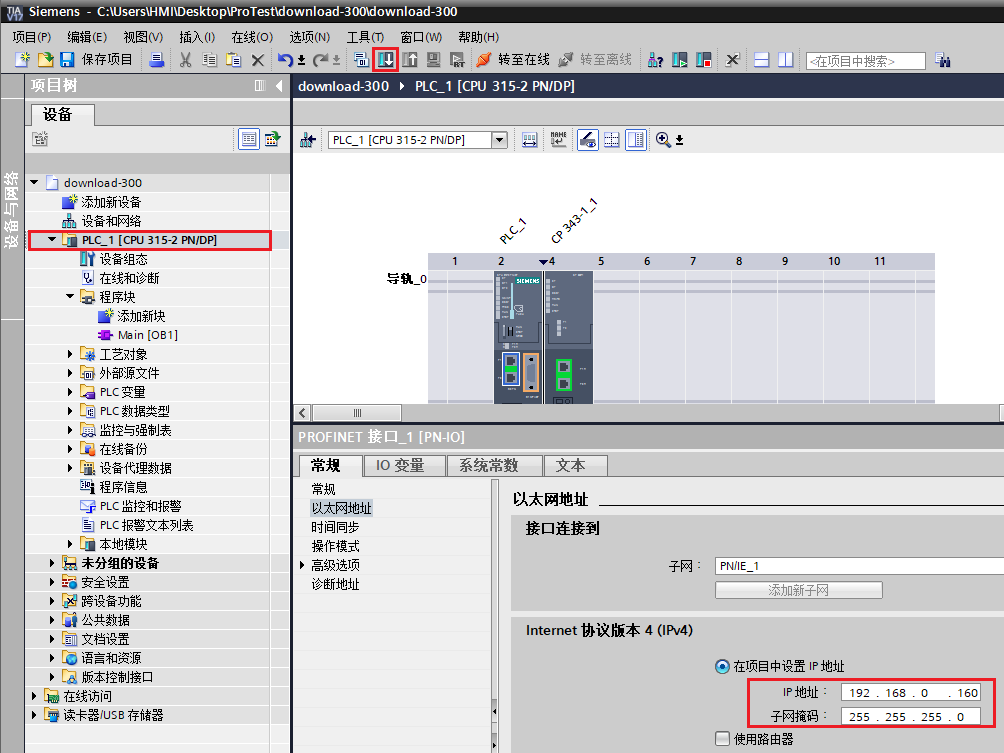Click the 子网掩码 field 255.255.255.0

[x=911, y=717]
